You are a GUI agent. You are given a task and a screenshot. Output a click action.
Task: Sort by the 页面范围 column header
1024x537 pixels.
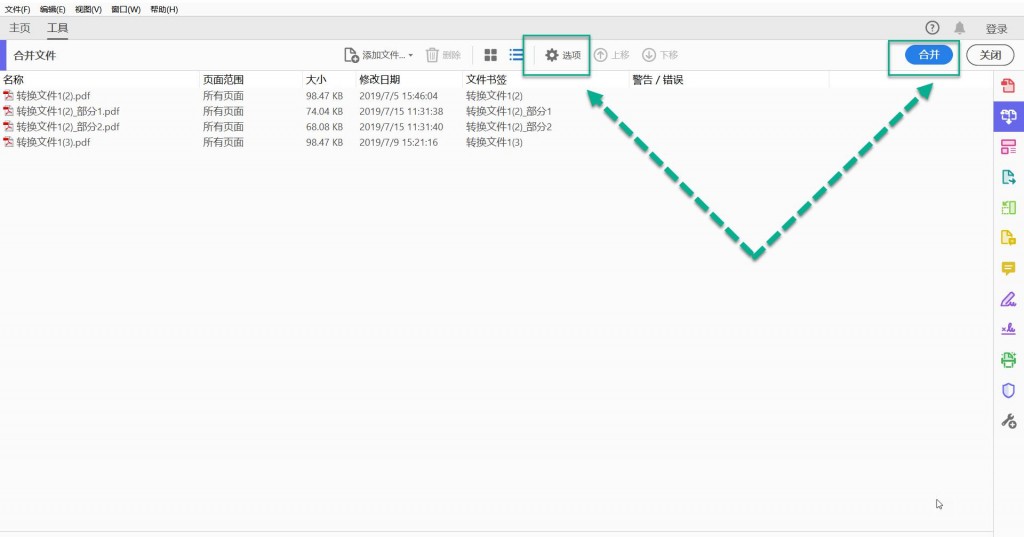223,80
